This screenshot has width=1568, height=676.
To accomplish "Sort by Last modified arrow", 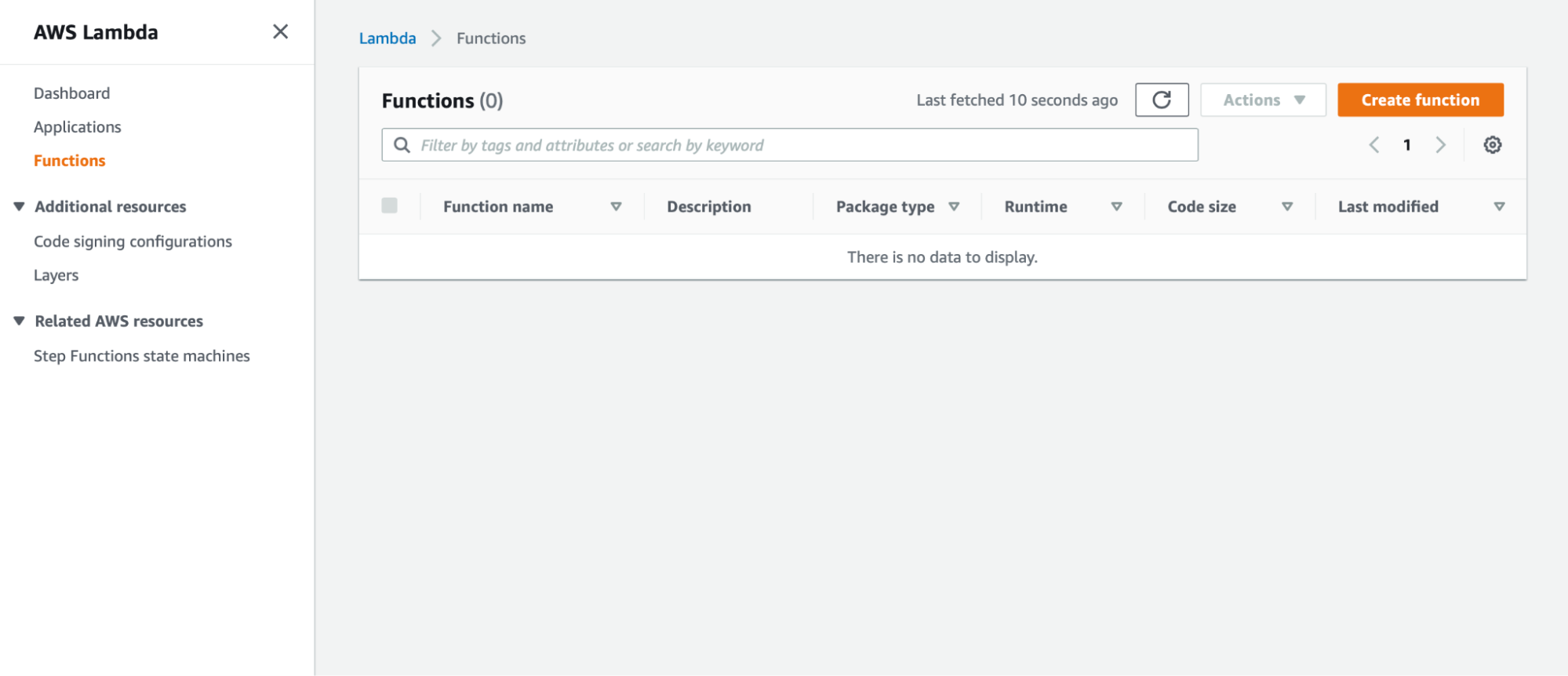I will (x=1499, y=207).
